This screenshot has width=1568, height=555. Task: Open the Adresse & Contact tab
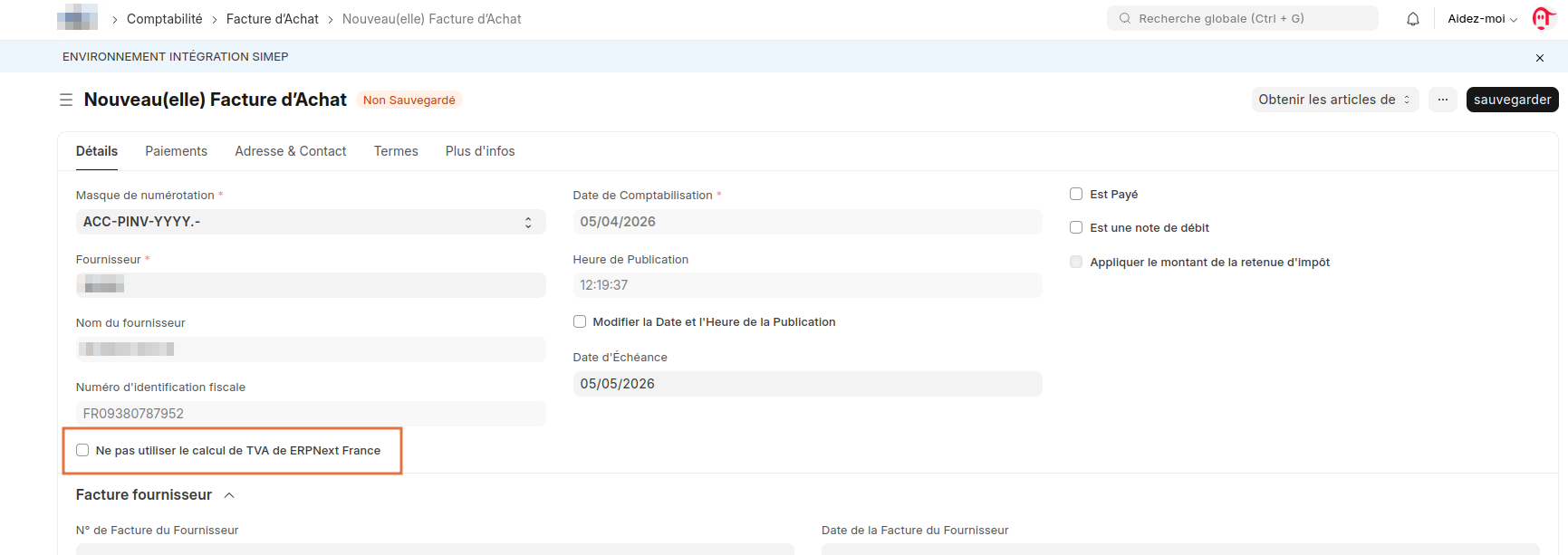290,151
